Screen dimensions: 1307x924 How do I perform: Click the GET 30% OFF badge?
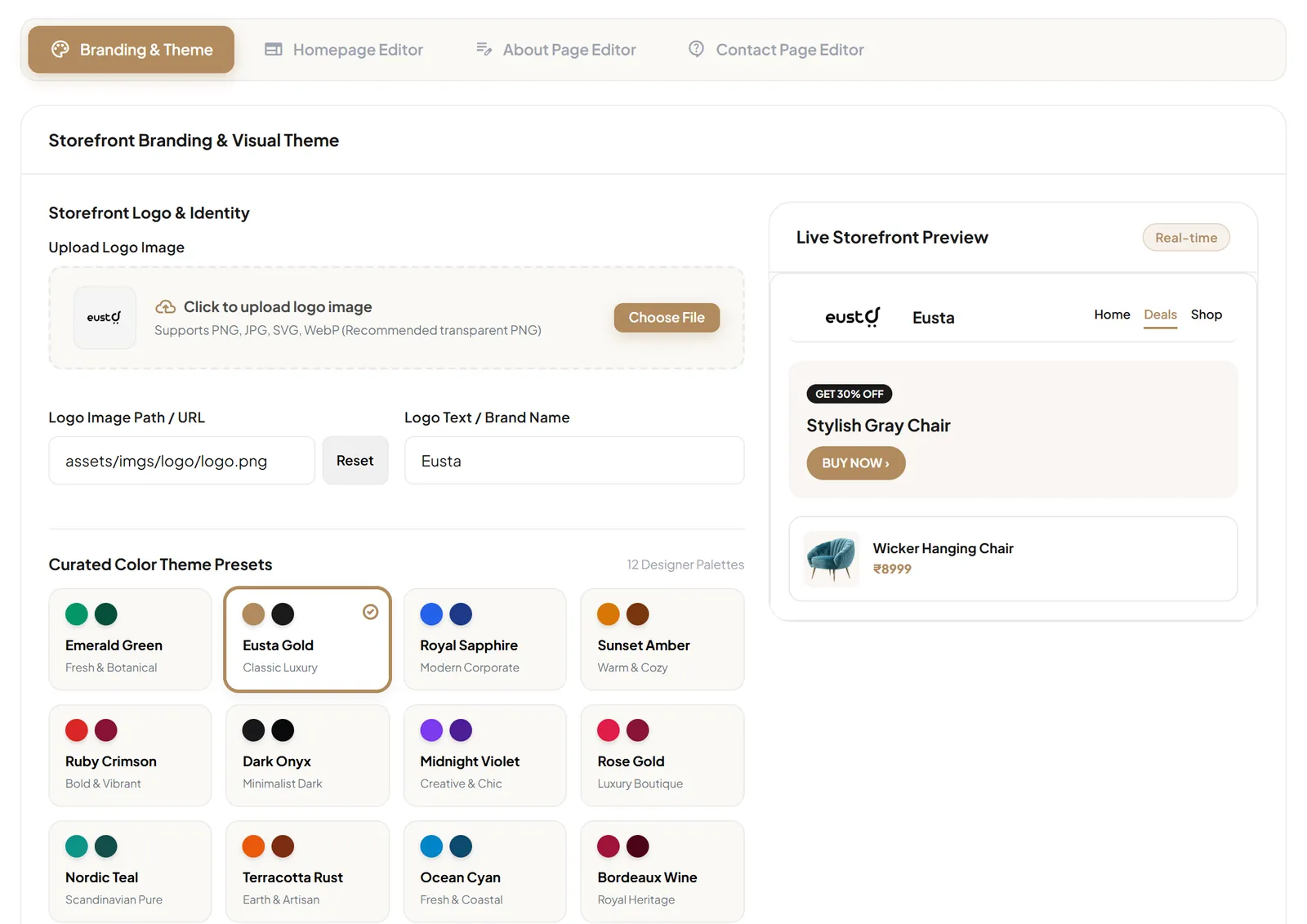pyautogui.click(x=850, y=394)
